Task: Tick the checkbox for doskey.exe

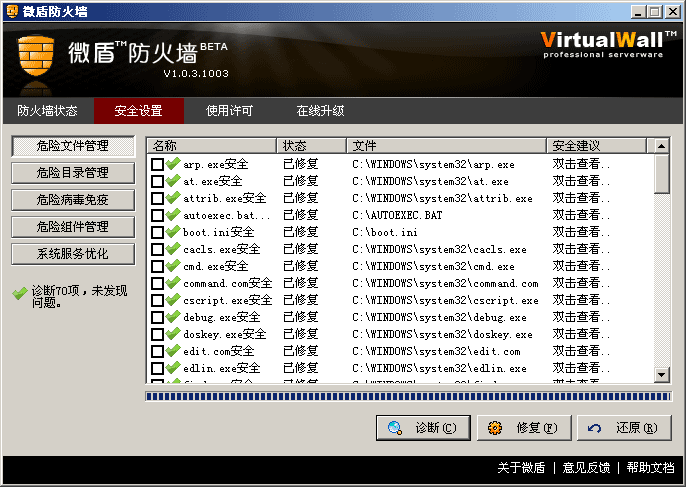Action: click(x=157, y=335)
